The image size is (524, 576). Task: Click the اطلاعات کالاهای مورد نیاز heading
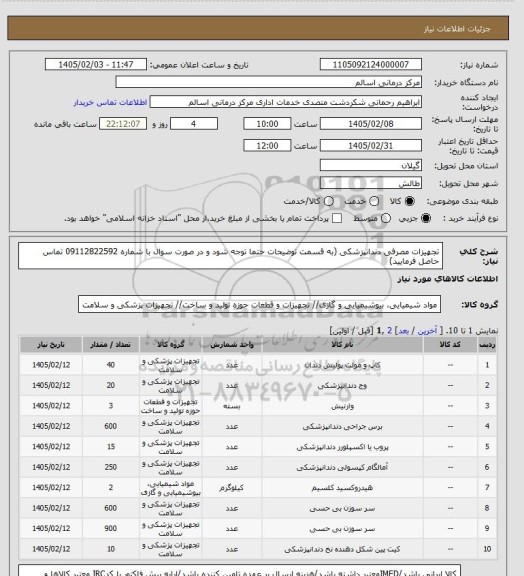click(448, 279)
